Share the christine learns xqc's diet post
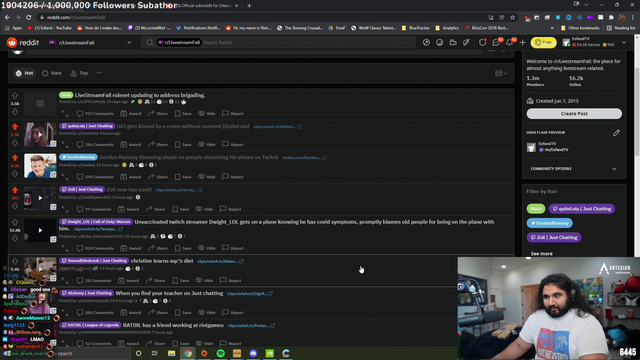640x360 pixels. pos(155,280)
